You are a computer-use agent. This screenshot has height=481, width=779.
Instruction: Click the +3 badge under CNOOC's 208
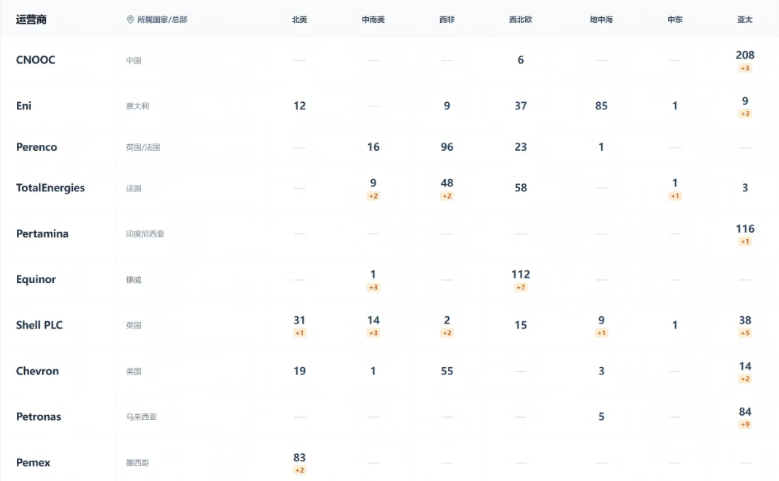tap(745, 69)
